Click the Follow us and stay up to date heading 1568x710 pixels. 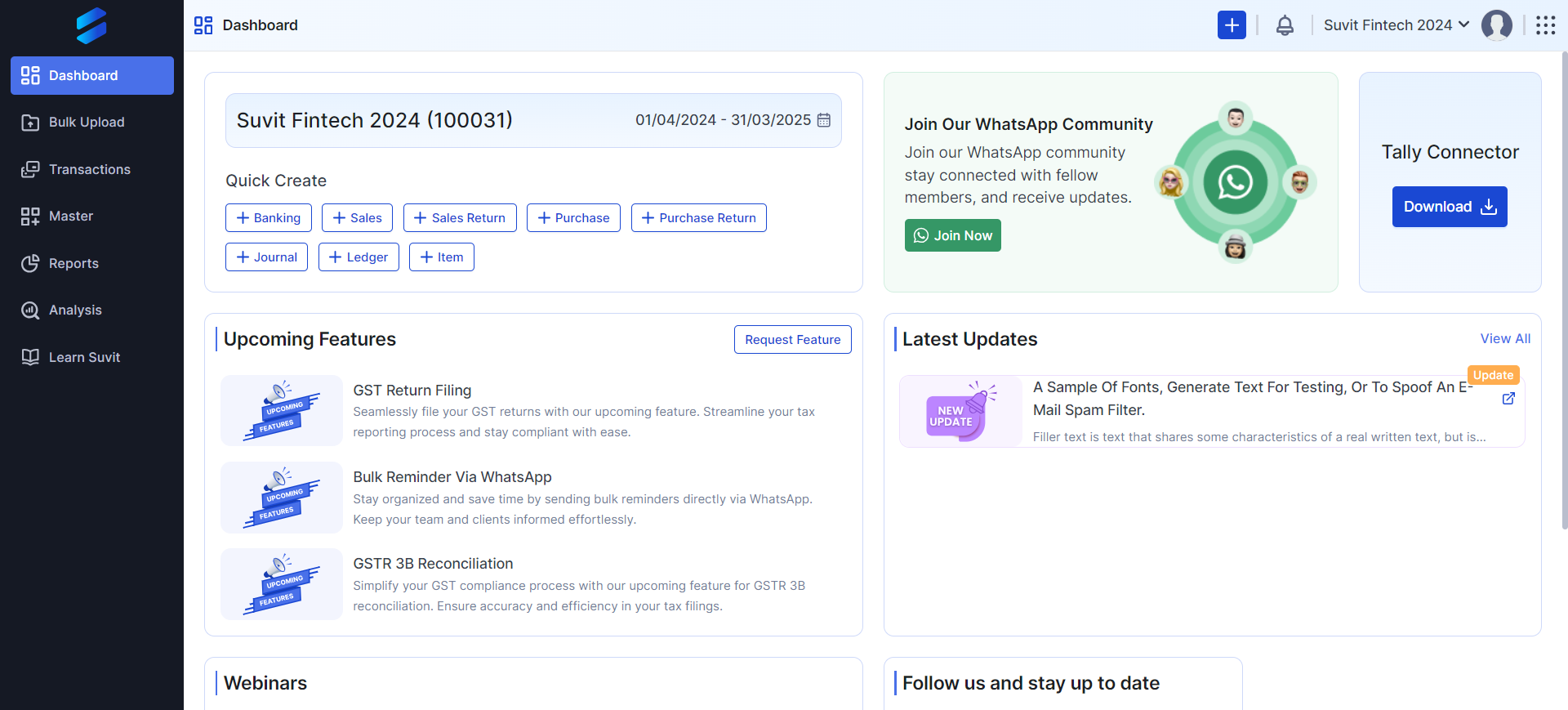(1031, 683)
